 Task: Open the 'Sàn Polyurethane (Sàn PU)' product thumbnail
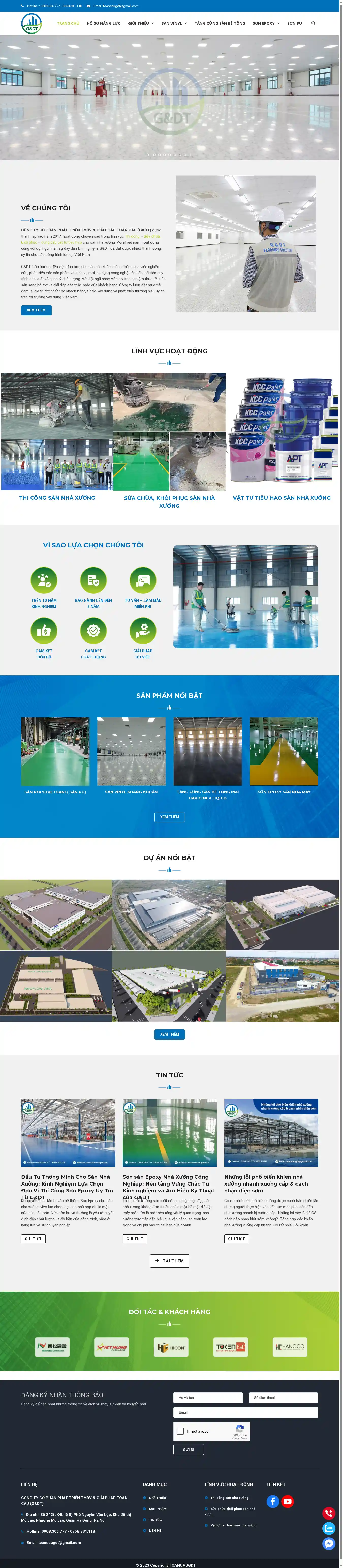pyautogui.click(x=55, y=751)
